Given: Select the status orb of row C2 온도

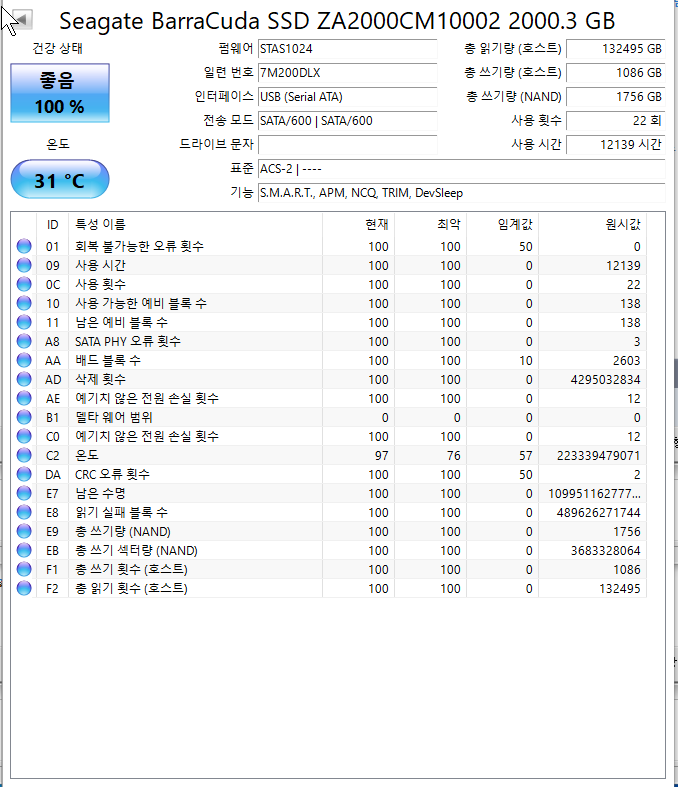Looking at the screenshot, I should [x=24, y=455].
